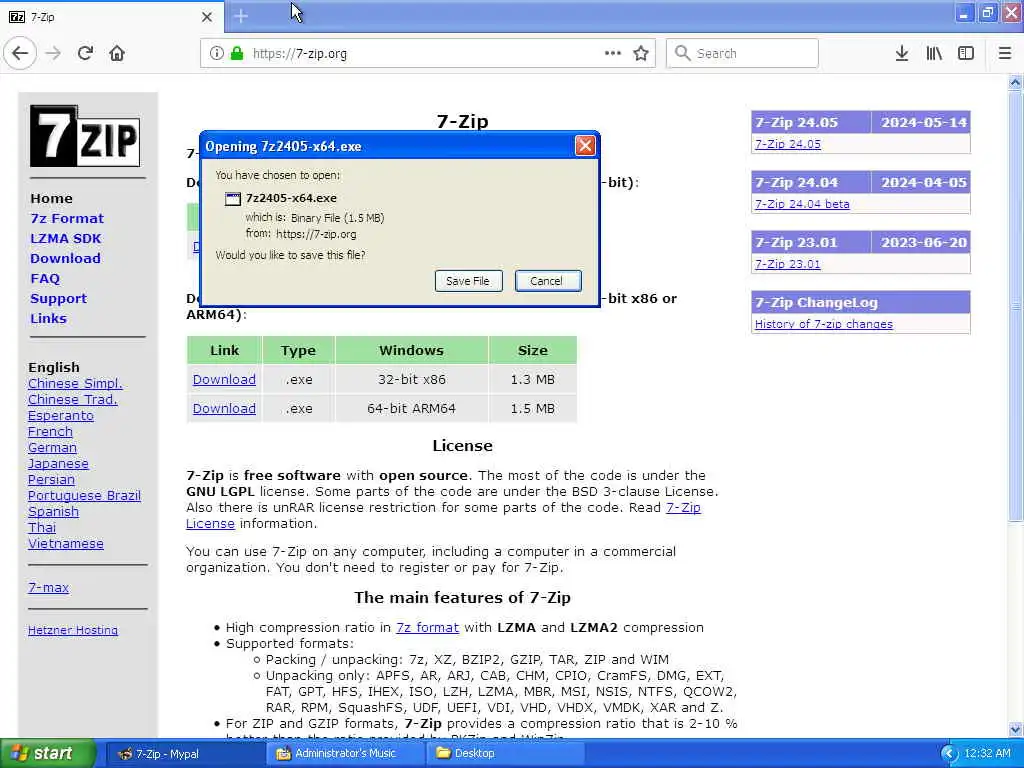This screenshot has height=768, width=1024.
Task: Close the Opening 7z2405-x64.exe dialog
Action: pos(585,146)
